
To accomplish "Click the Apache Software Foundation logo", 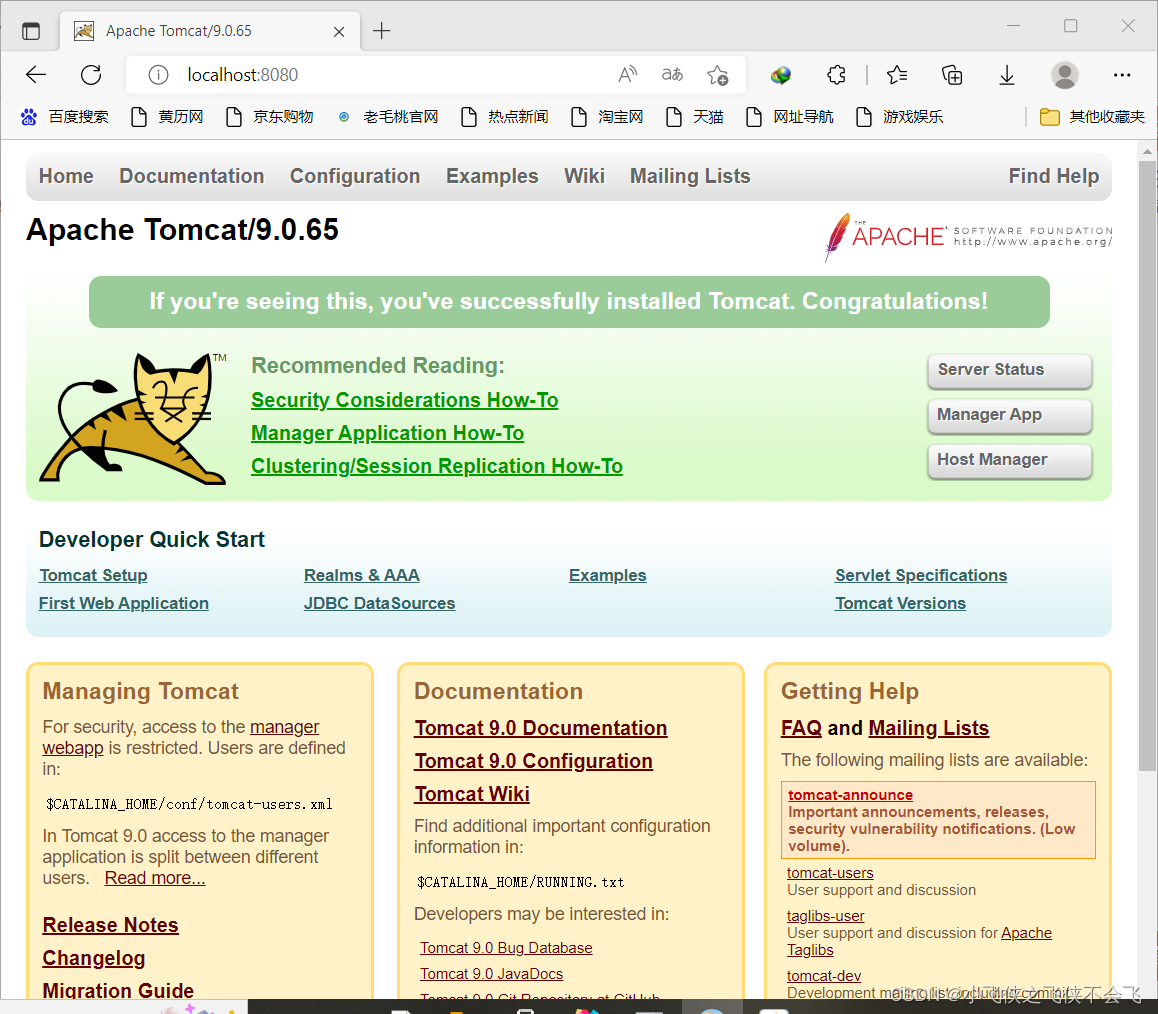I will click(968, 237).
